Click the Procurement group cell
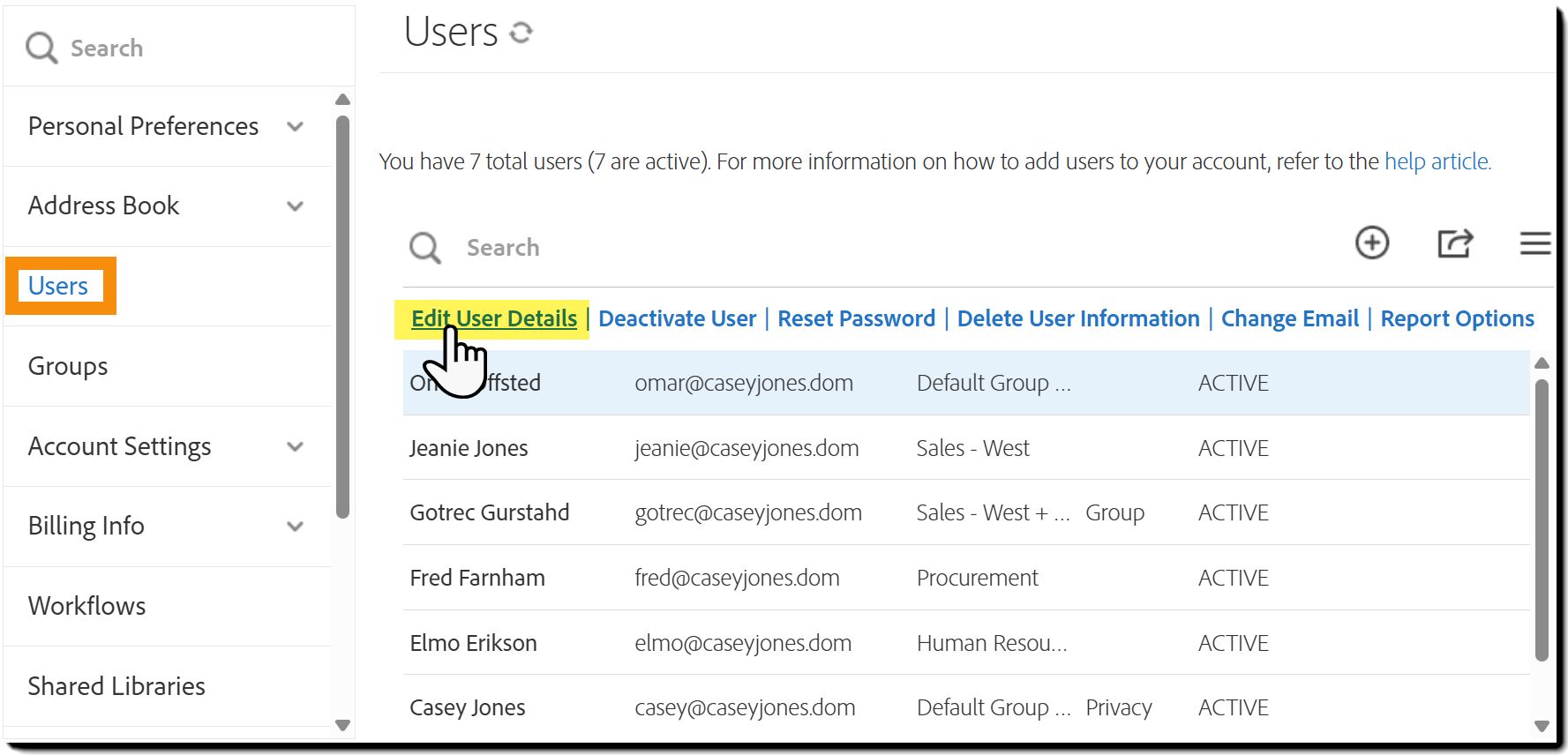Viewport: 1568px width, 755px height. 978,578
